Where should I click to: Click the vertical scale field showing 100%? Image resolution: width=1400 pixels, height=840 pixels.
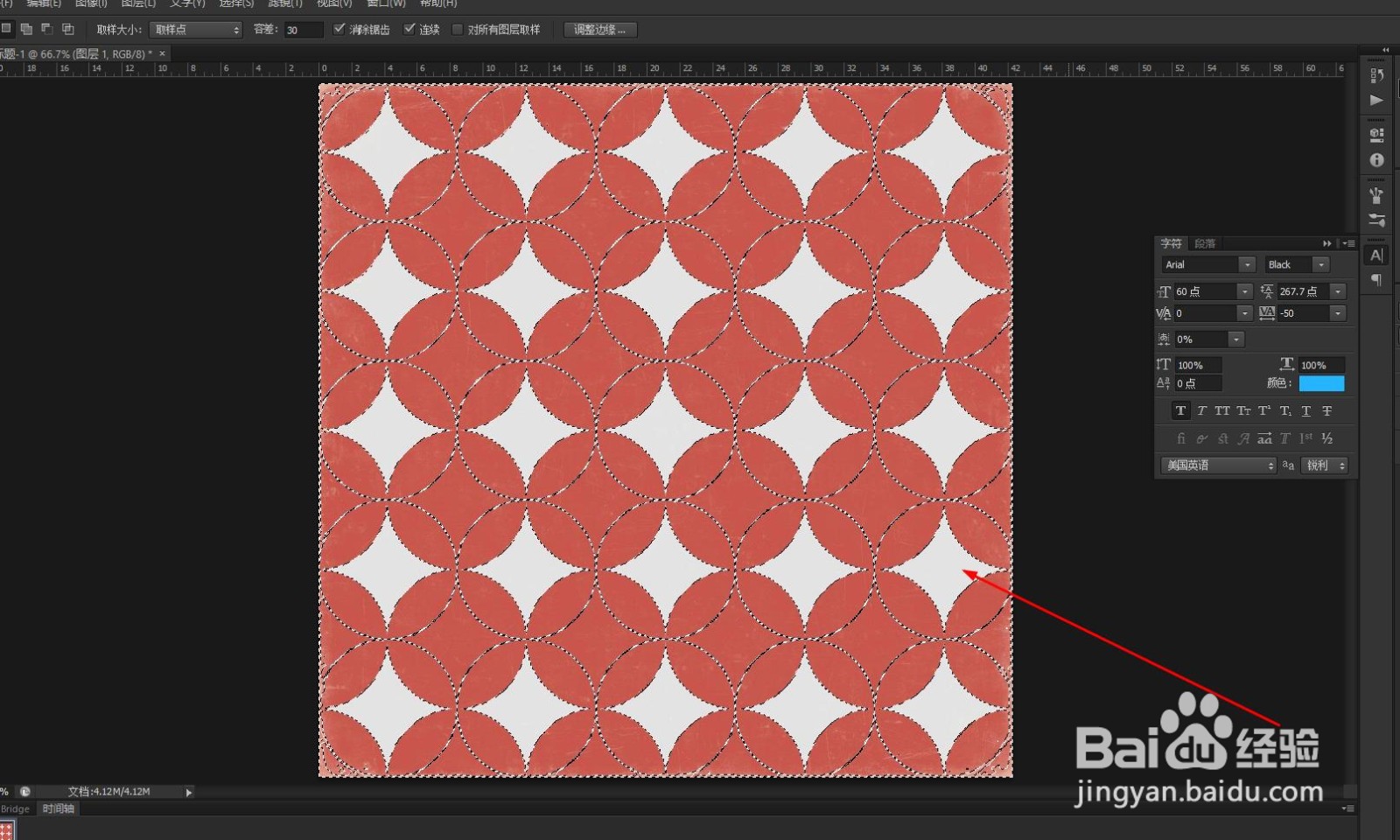(x=1198, y=365)
